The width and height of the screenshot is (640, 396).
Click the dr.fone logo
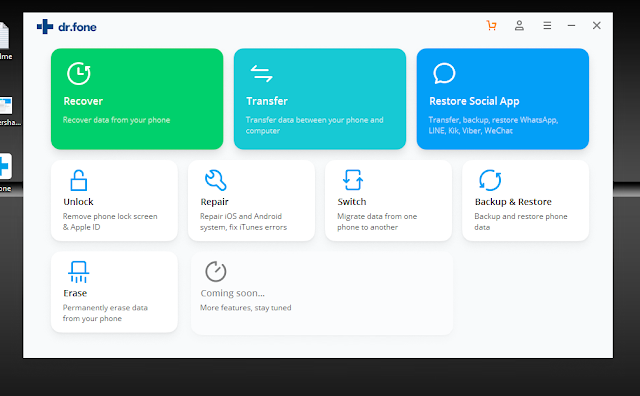[67, 27]
